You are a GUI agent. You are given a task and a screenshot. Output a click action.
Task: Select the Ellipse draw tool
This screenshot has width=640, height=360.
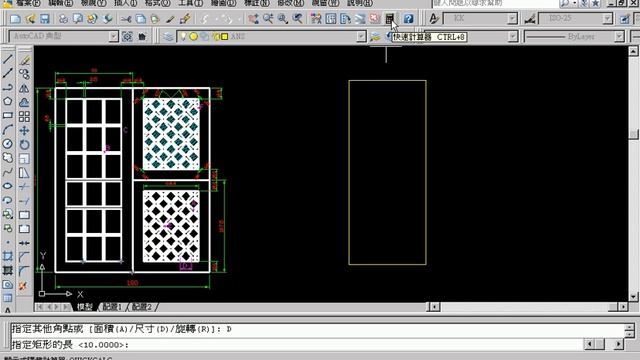pos(7,186)
